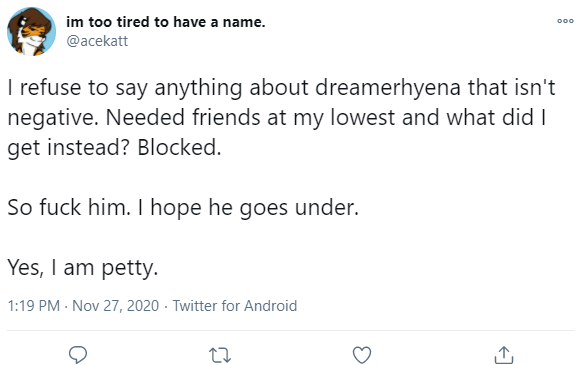The image size is (584, 365).
Task: View the tiger avatar profile picture
Action: [x=31, y=31]
